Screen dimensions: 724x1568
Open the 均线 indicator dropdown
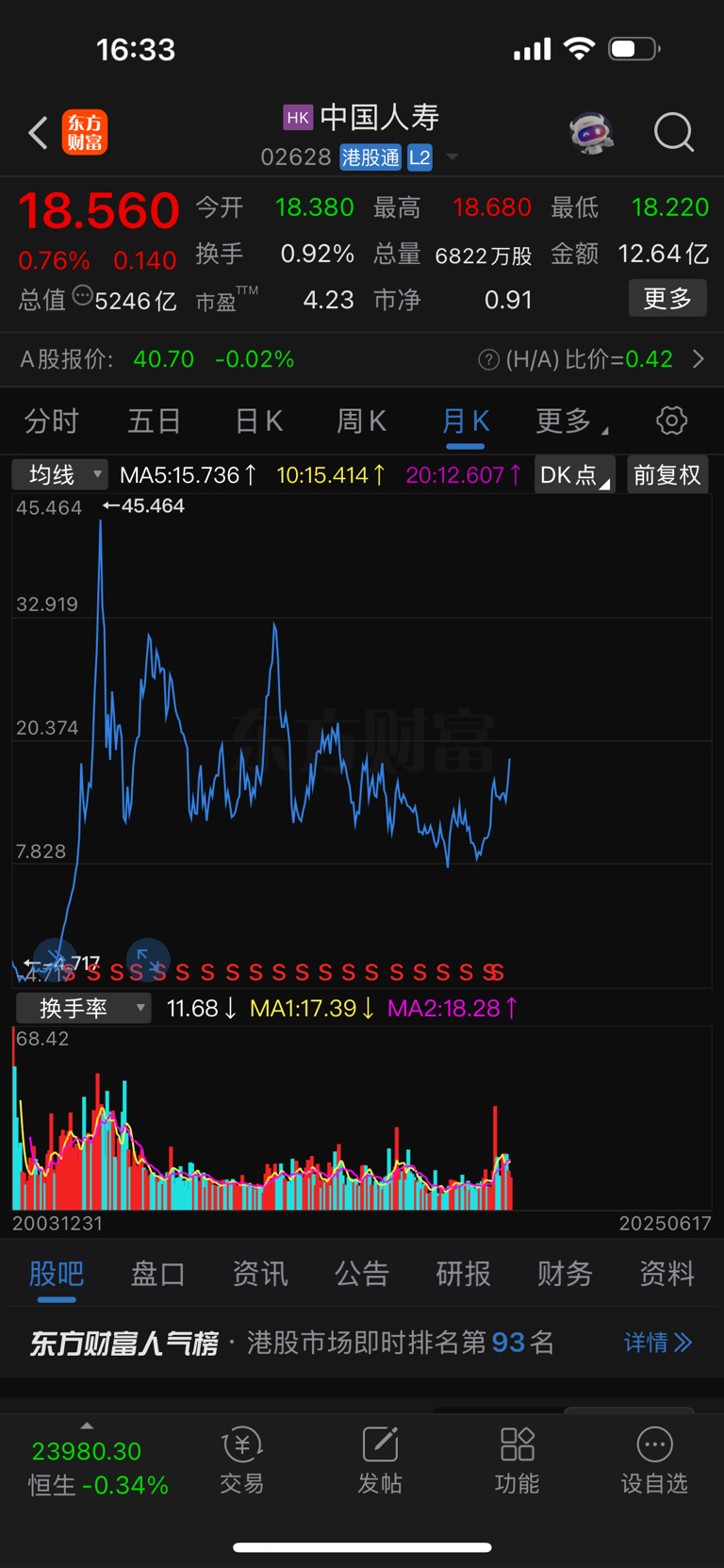tap(59, 474)
